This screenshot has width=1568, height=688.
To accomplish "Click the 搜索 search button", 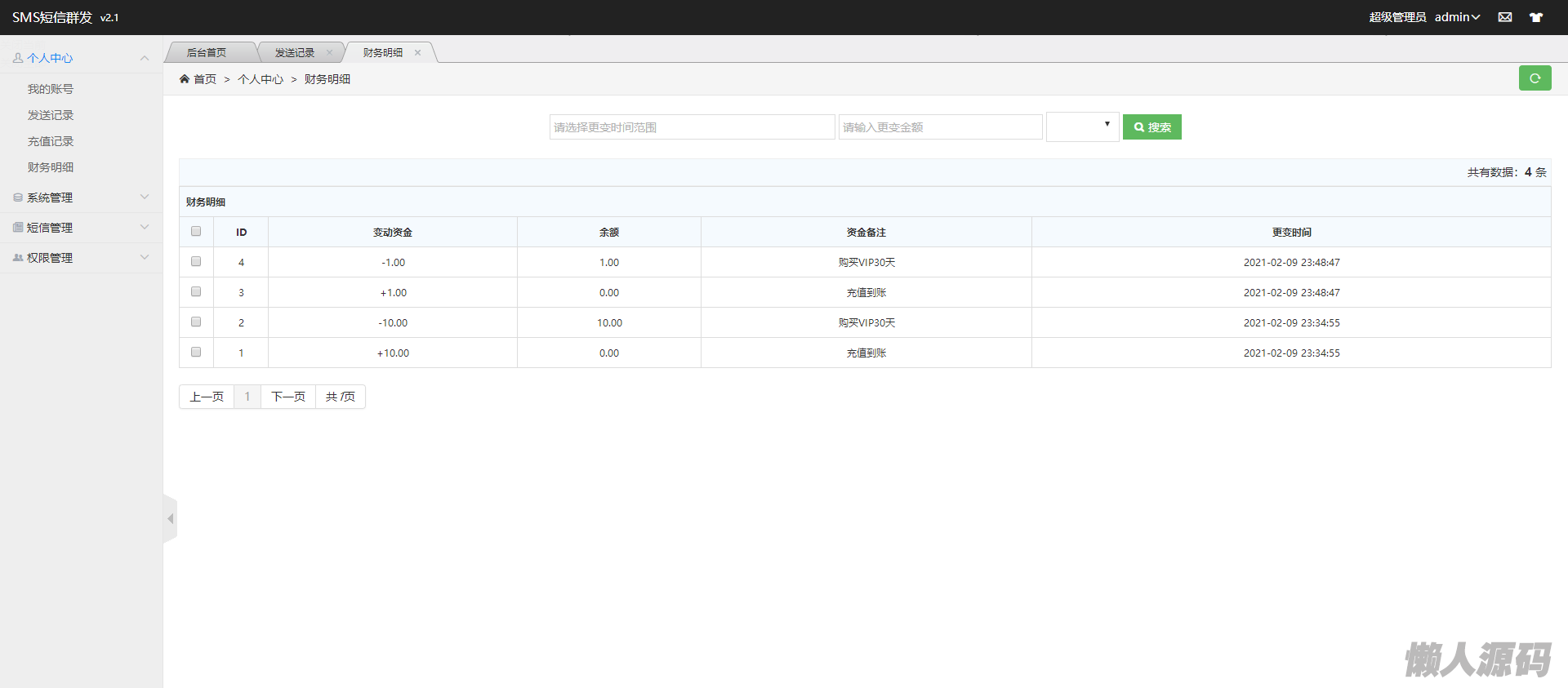I will 1151,127.
